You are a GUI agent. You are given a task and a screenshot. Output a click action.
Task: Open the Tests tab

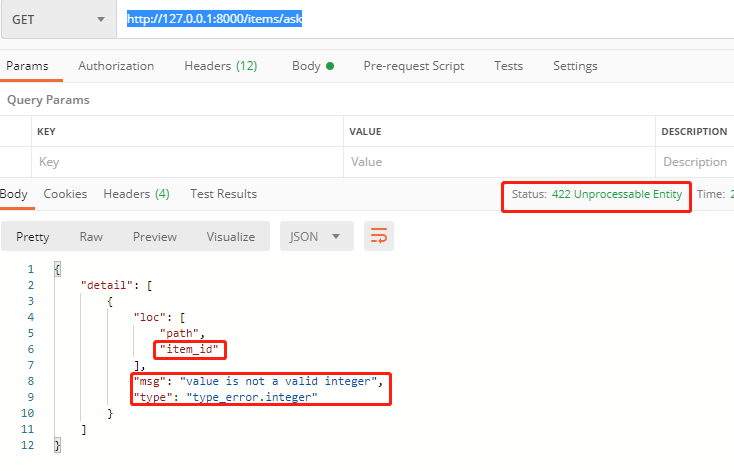tap(508, 66)
